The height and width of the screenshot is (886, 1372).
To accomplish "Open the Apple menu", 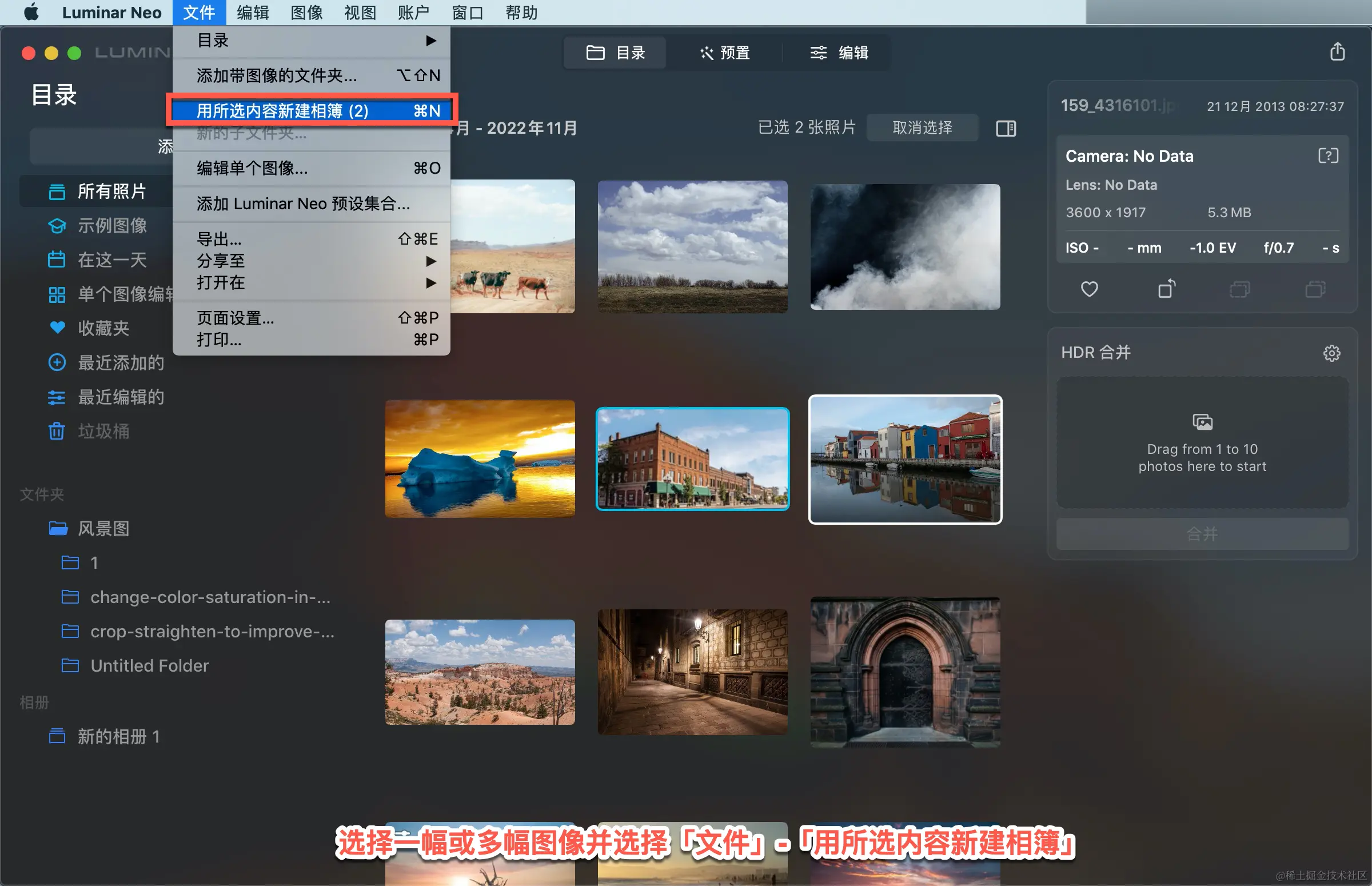I will [x=31, y=12].
